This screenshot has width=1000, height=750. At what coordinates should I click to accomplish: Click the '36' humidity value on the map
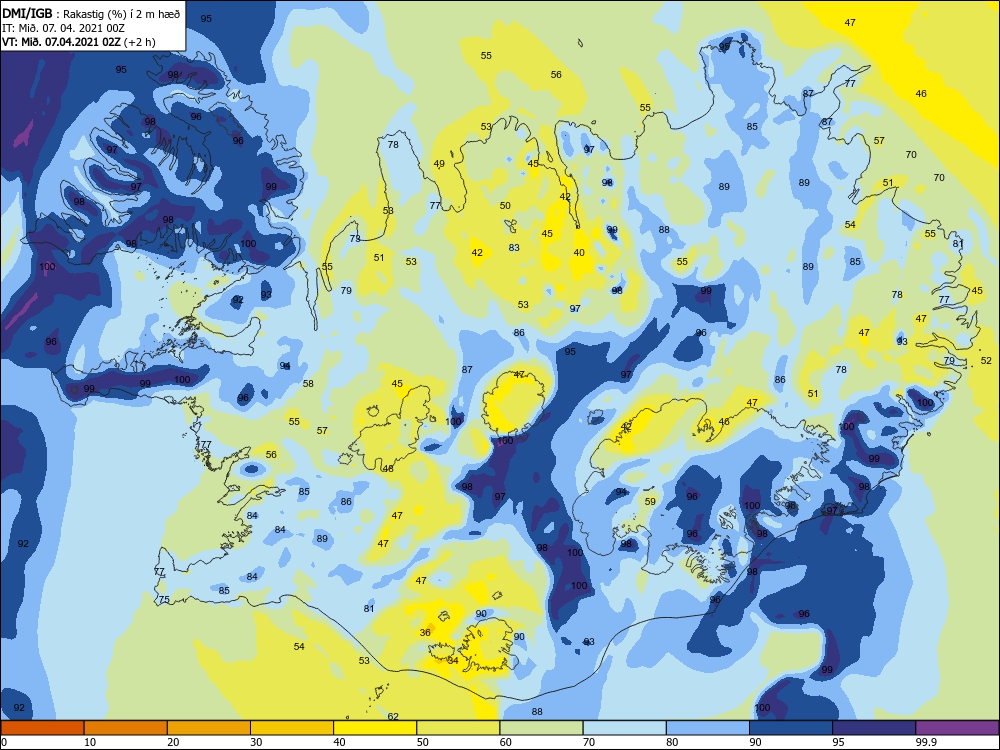[x=425, y=633]
